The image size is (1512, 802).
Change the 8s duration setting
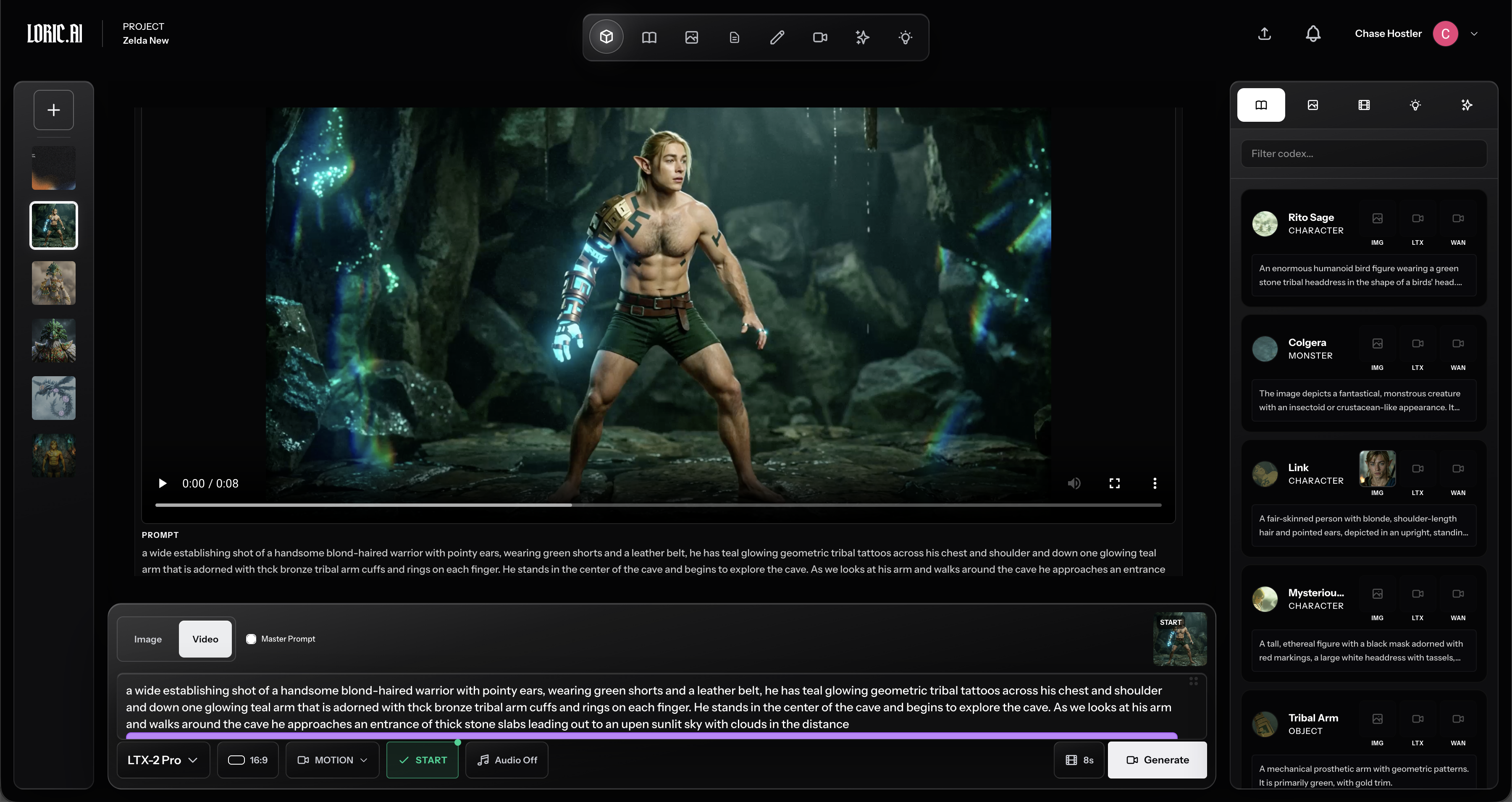click(x=1079, y=760)
